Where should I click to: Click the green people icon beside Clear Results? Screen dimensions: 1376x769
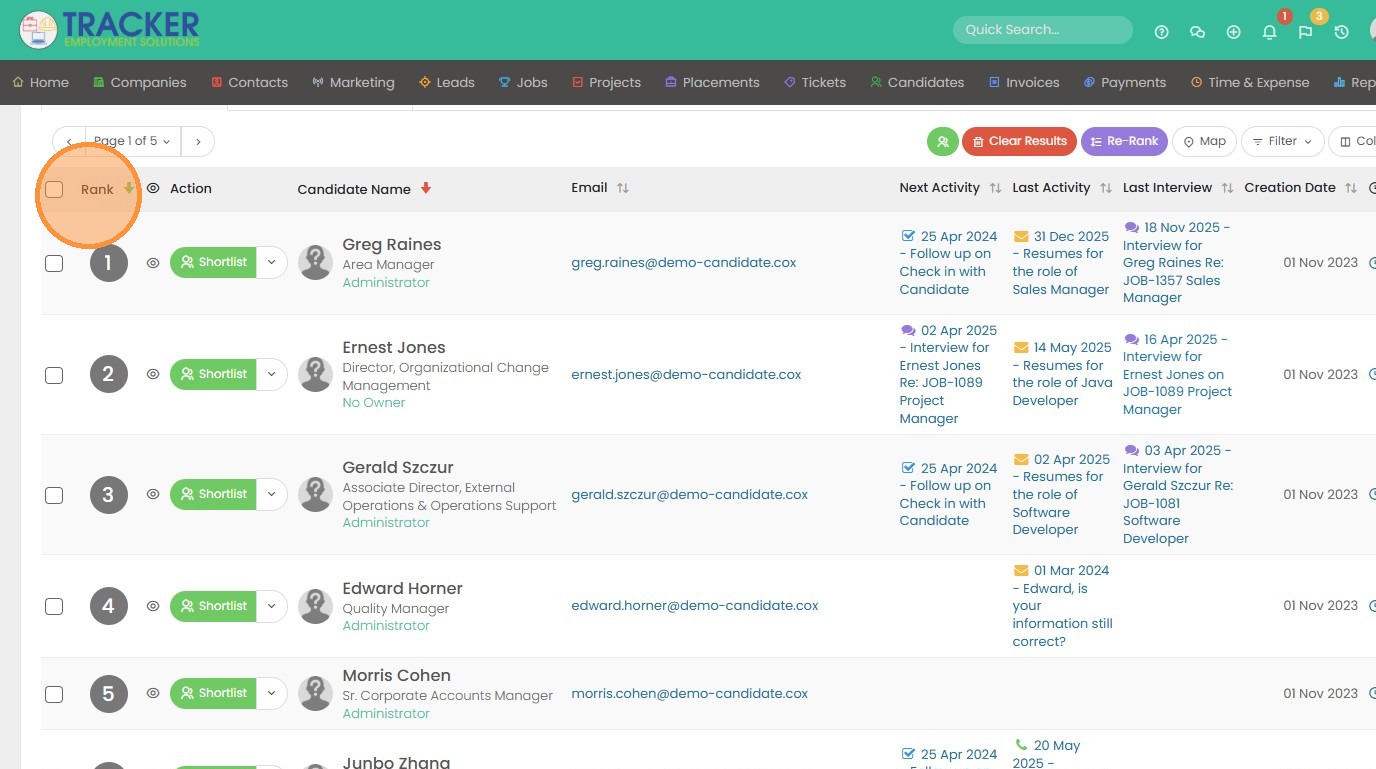coord(942,142)
